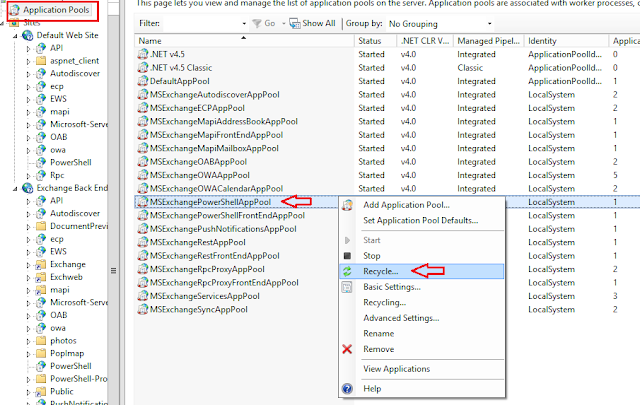The width and height of the screenshot is (640, 405).
Task: Click the Show All toolbar icon
Action: 295,24
